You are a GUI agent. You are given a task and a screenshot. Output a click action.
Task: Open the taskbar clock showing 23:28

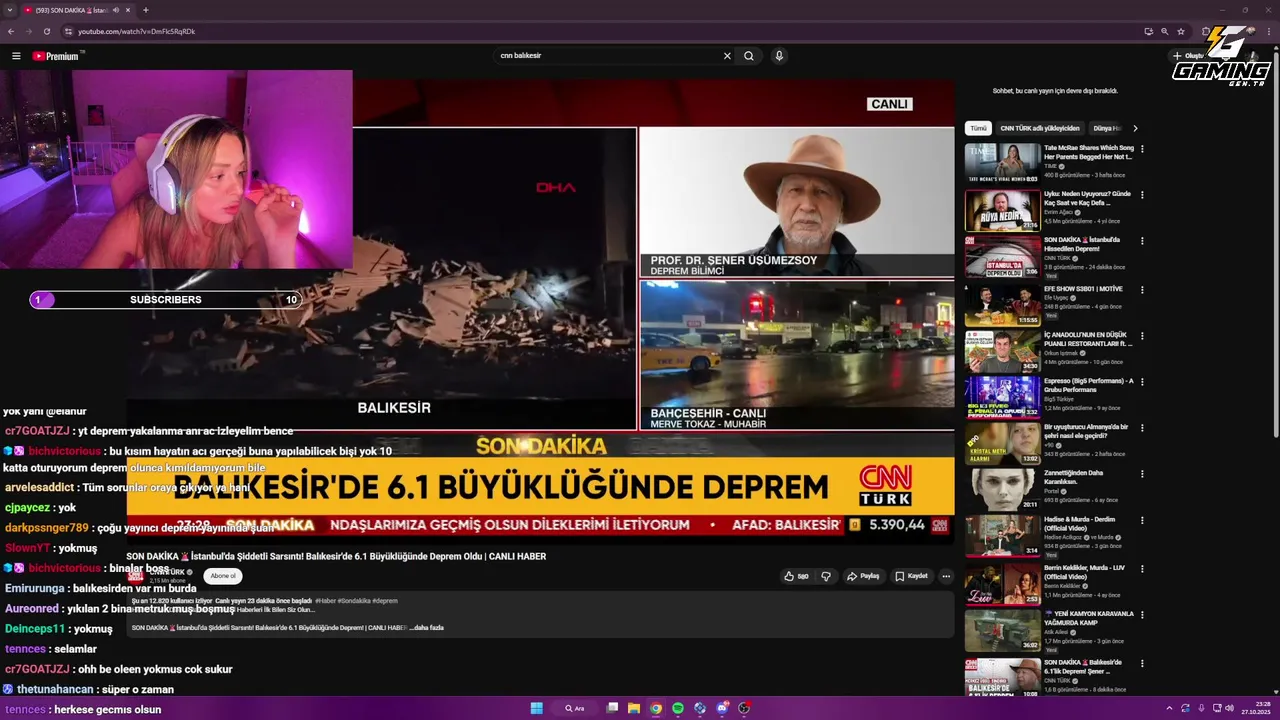coord(1255,708)
